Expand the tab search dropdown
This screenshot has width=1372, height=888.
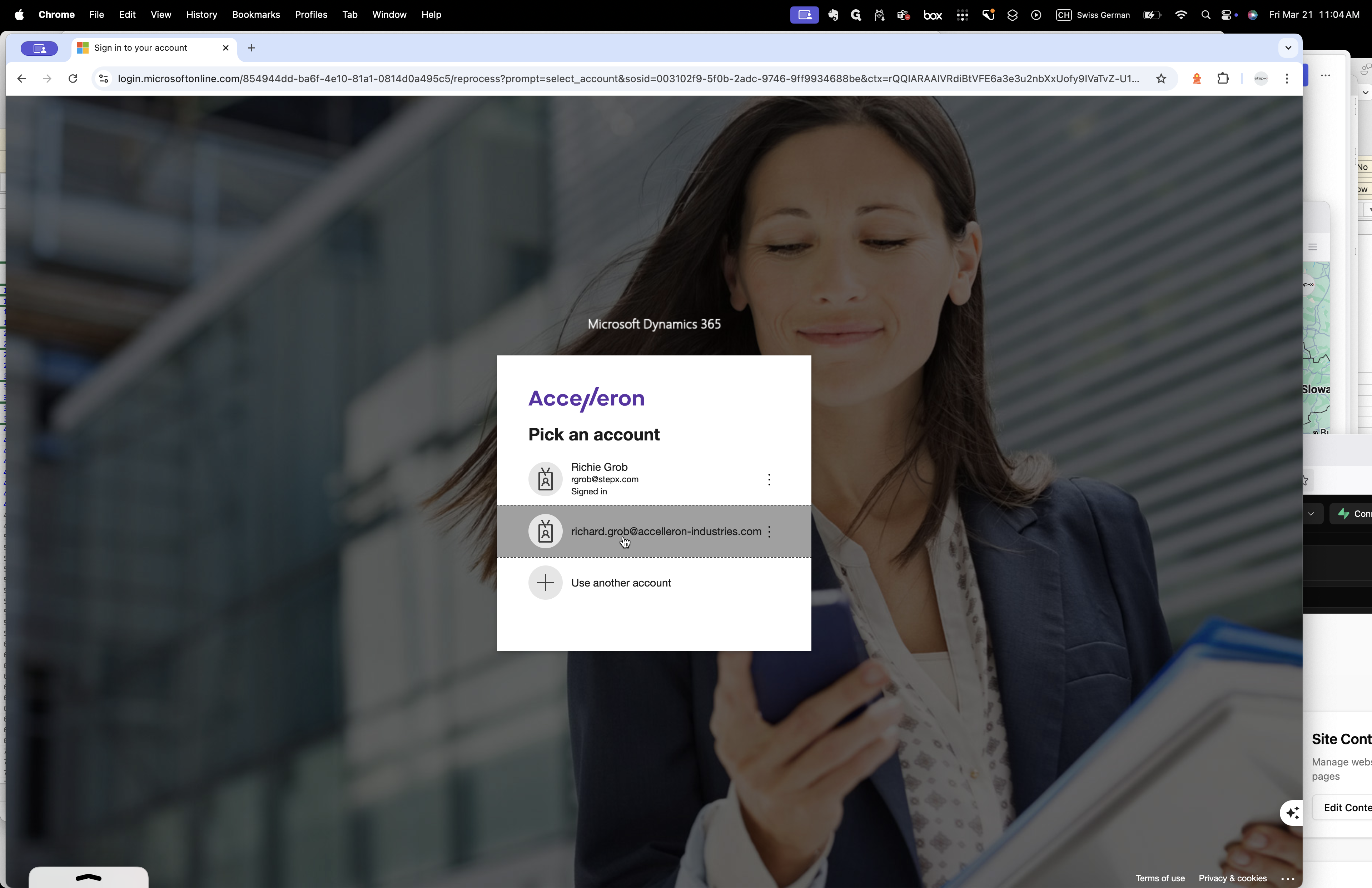1288,48
